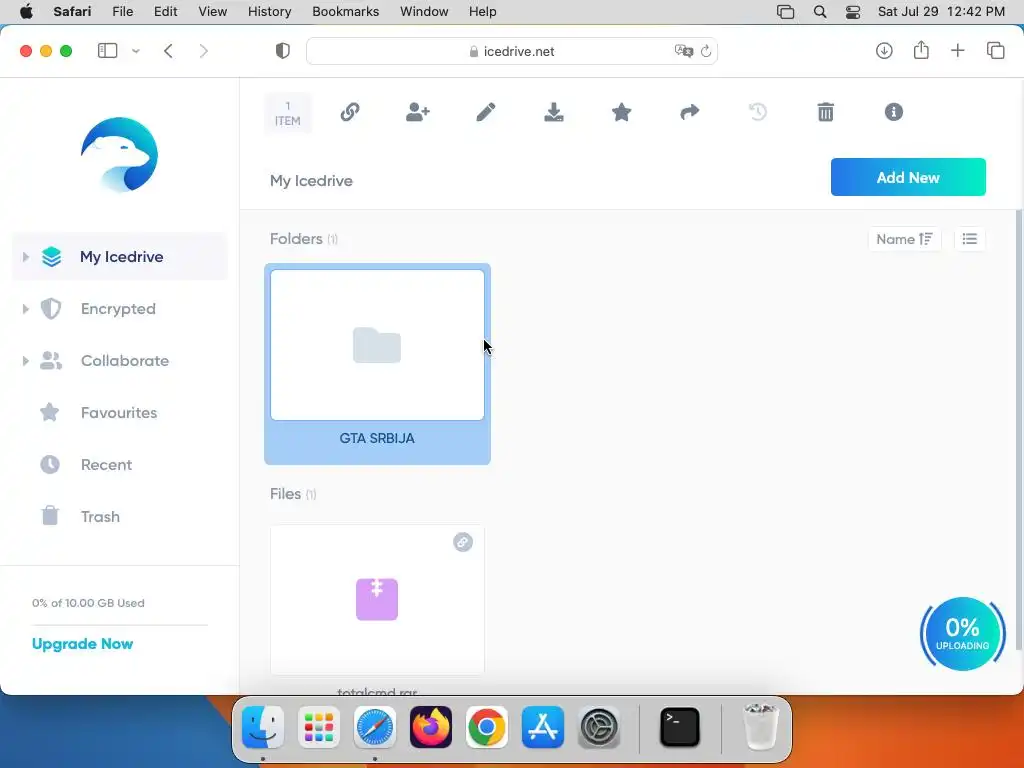Go forward in Safari

[x=204, y=51]
